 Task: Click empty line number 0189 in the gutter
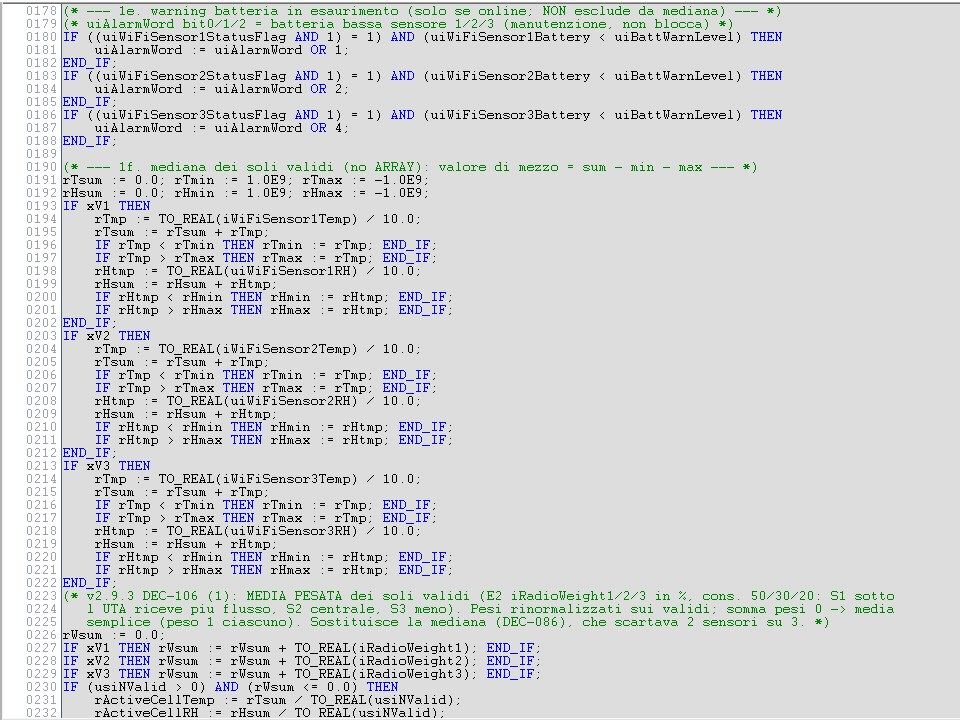[42, 154]
